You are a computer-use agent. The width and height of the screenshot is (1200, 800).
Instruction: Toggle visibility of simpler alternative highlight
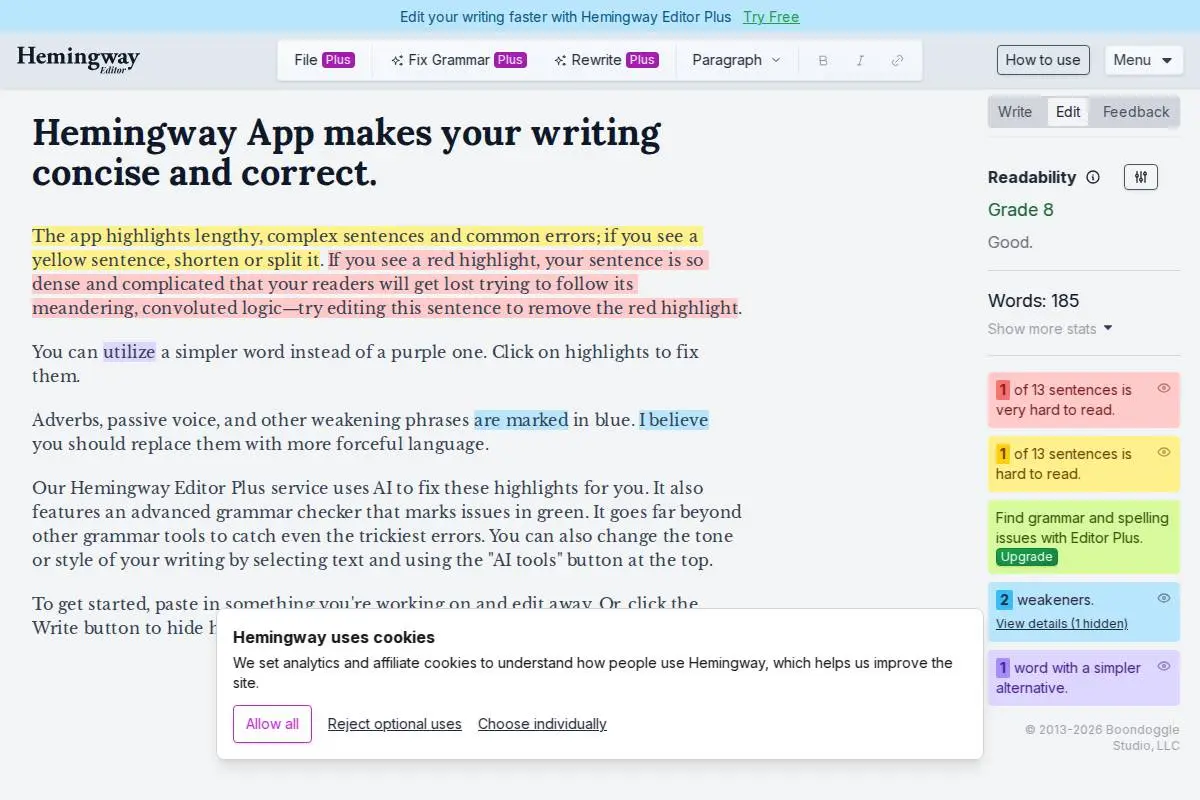pos(1164,666)
